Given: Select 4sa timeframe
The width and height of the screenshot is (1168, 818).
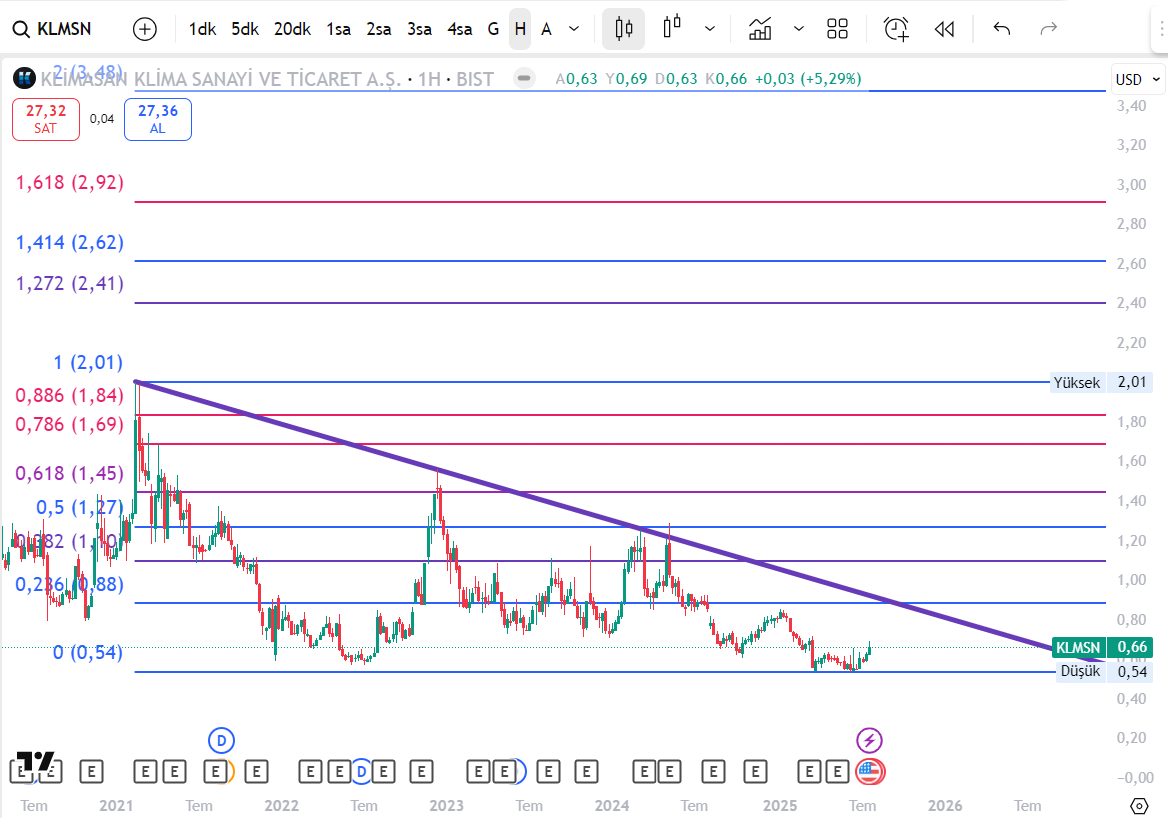Looking at the screenshot, I should [459, 29].
